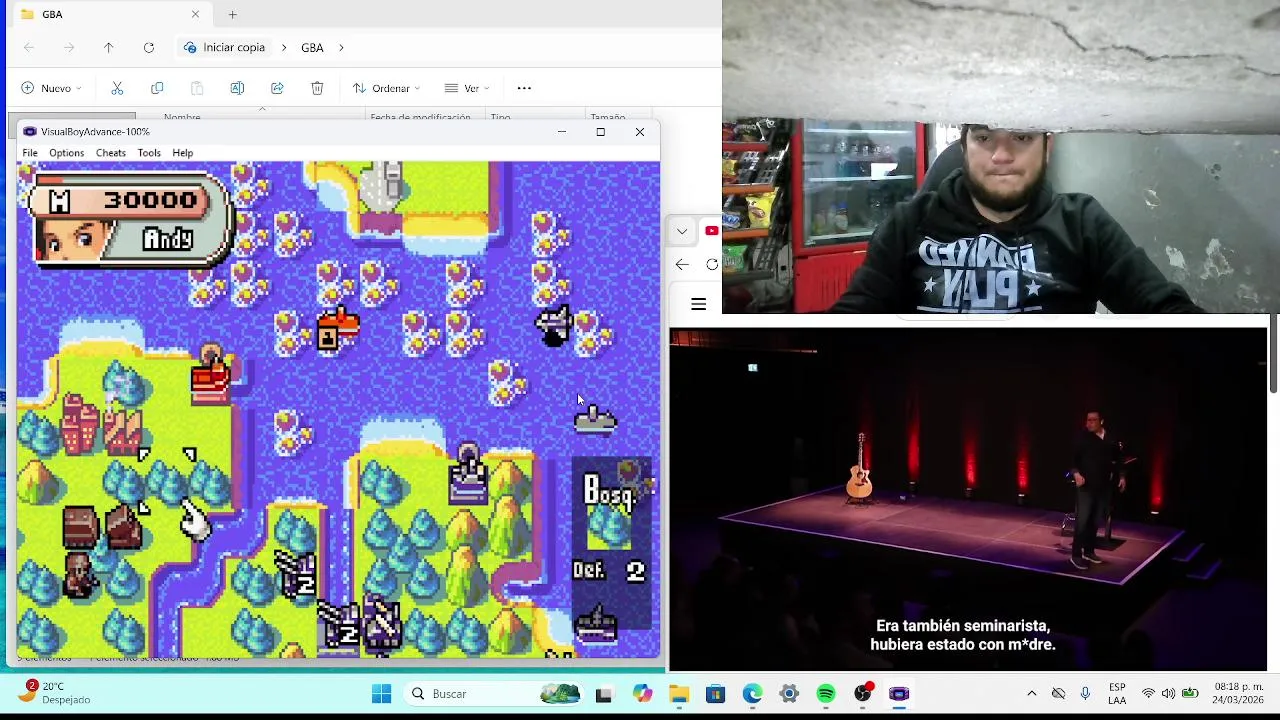Open Microsoft Store from the taskbar
1280x720 pixels.
[x=715, y=694]
